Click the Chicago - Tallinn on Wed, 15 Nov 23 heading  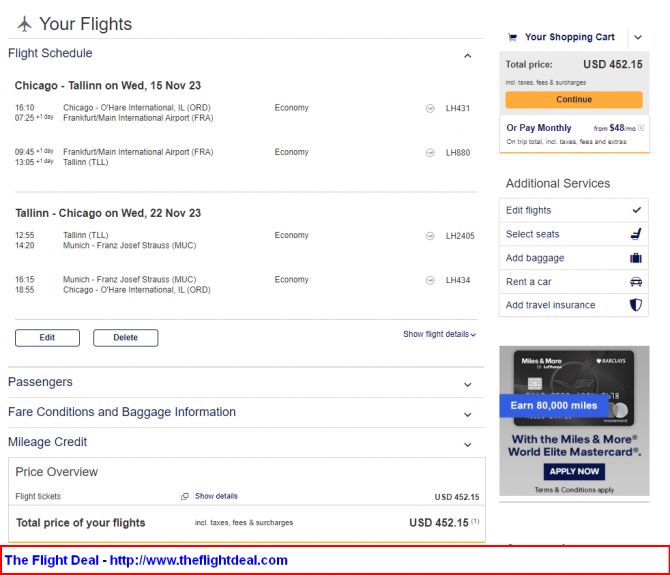[108, 85]
